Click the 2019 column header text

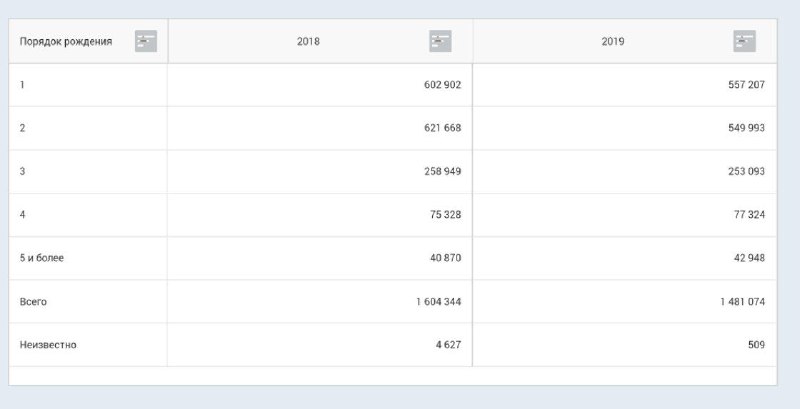coord(613,41)
